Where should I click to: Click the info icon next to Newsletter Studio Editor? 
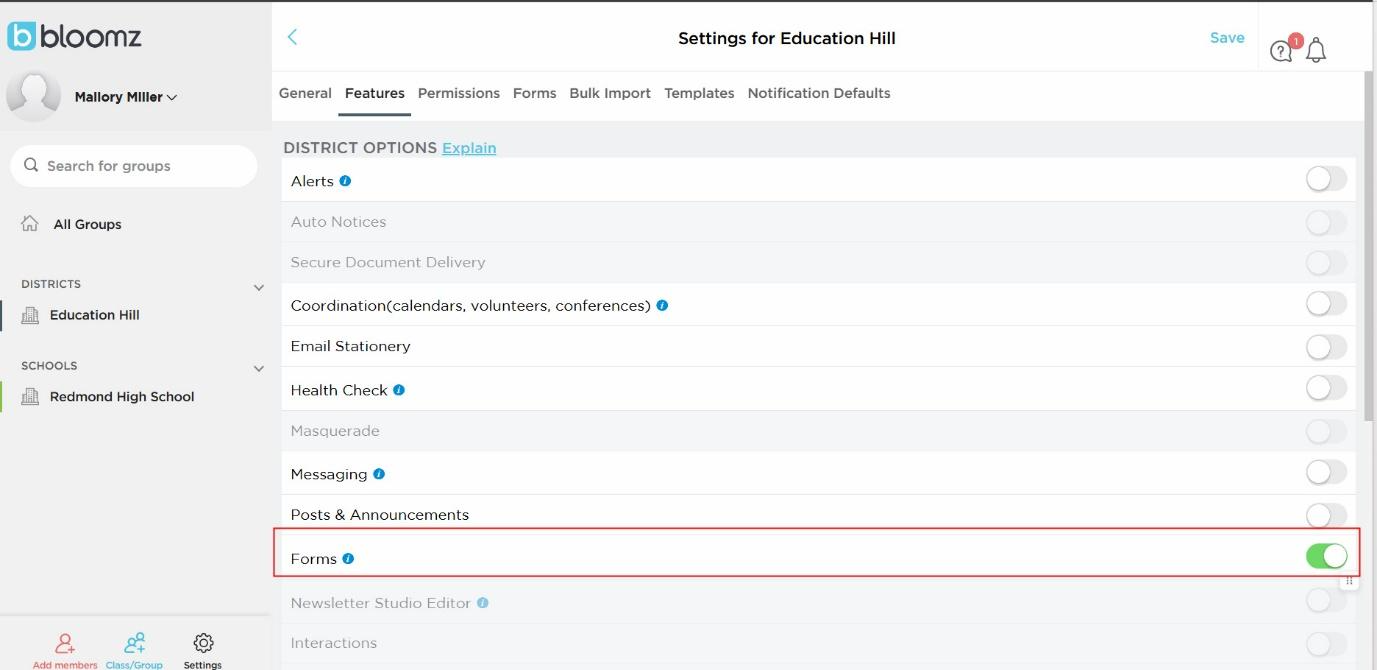(483, 603)
